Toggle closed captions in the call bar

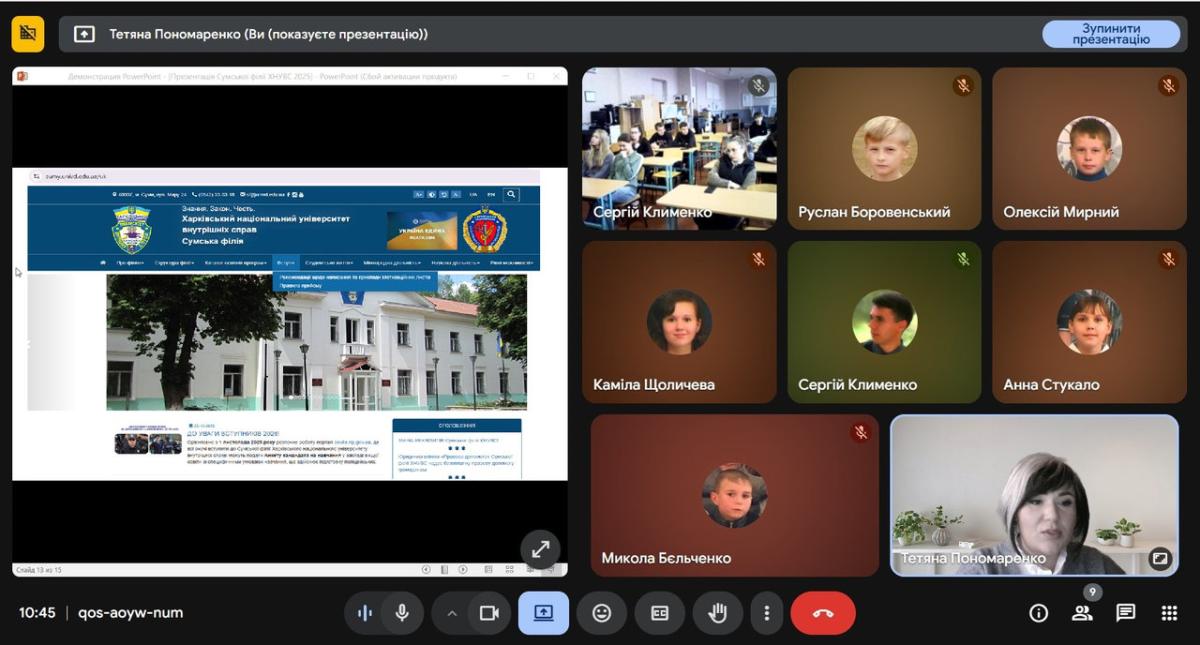click(x=659, y=613)
